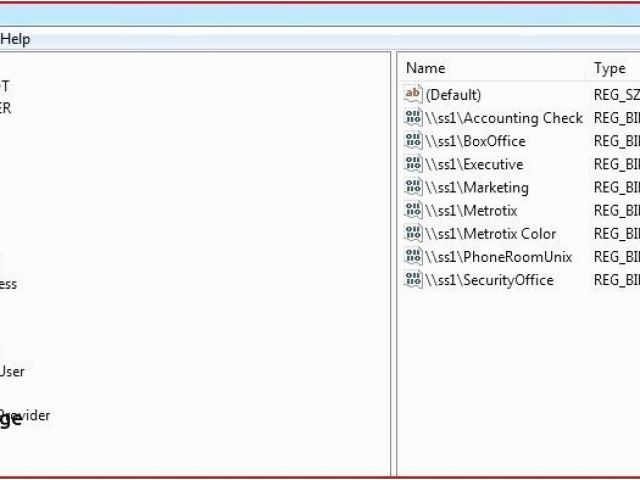The image size is (640, 480).
Task: Select the (Default) registry value name
Action: (453, 95)
